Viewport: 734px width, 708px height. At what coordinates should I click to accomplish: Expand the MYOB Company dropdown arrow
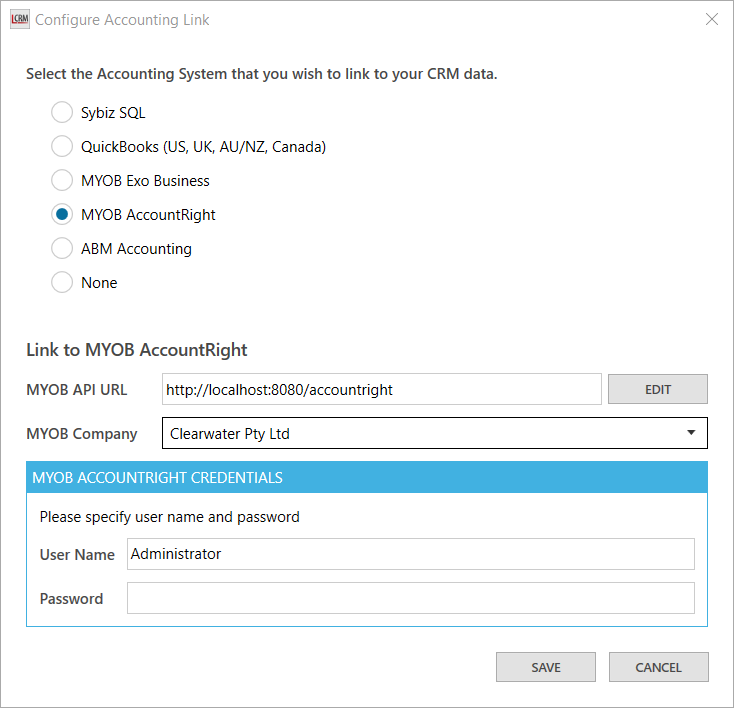tap(691, 434)
